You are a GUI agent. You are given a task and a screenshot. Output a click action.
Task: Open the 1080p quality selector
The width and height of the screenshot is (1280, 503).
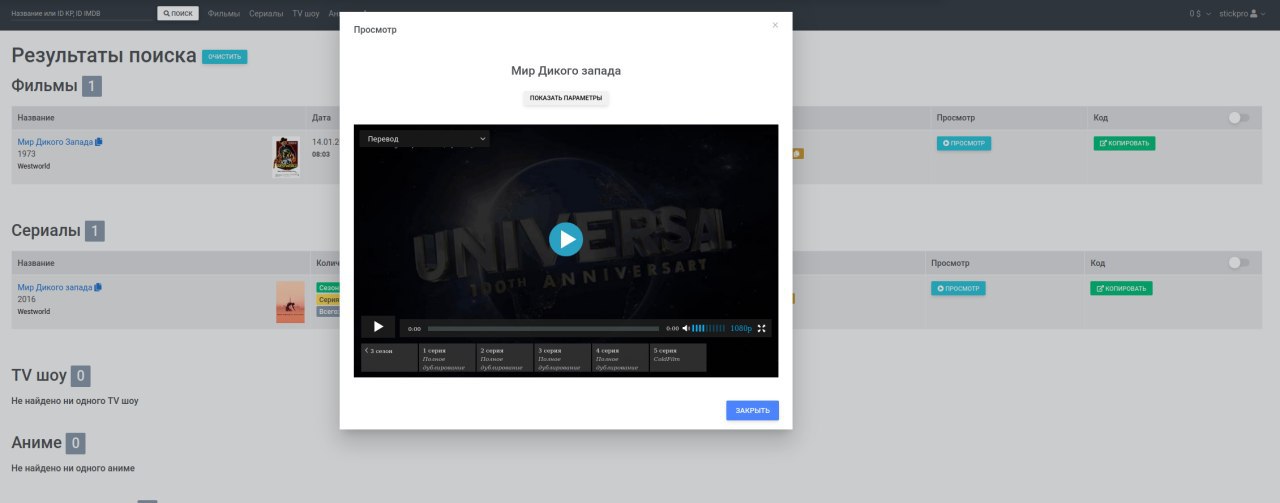pyautogui.click(x=741, y=328)
